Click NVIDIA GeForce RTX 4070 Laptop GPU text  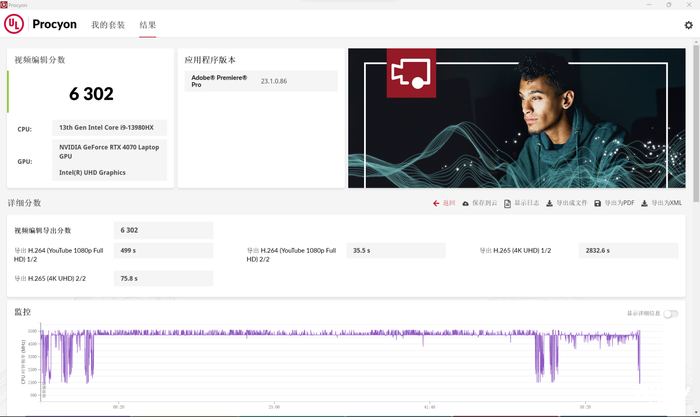[x=109, y=152]
